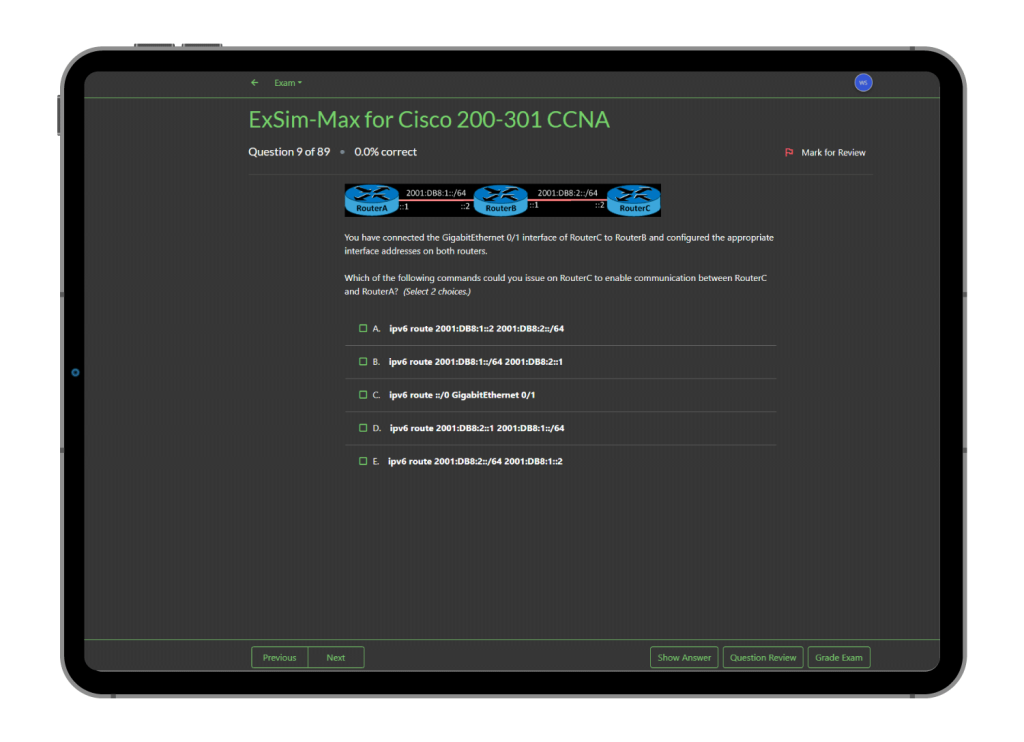Click the 2001:DB8:2::/64 link label in diagram
This screenshot has height=742, width=1024.
pyautogui.click(x=567, y=193)
